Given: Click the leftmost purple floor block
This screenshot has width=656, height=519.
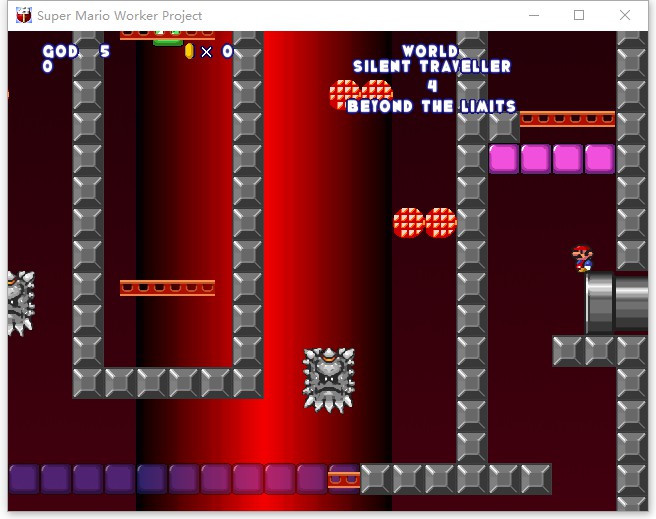Looking at the screenshot, I should pos(24,479).
